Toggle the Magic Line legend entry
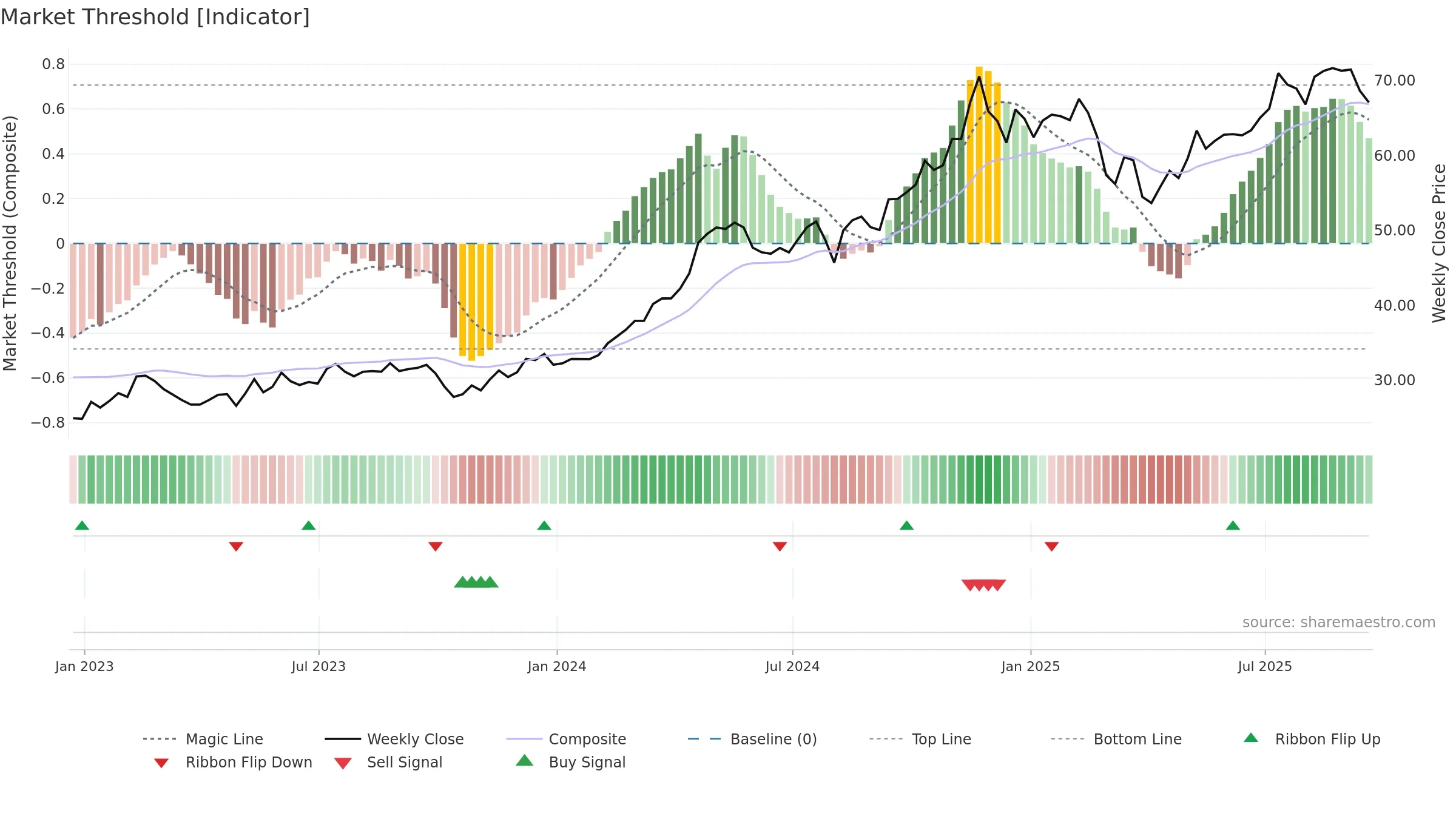This screenshot has width=1456, height=819. [203, 739]
